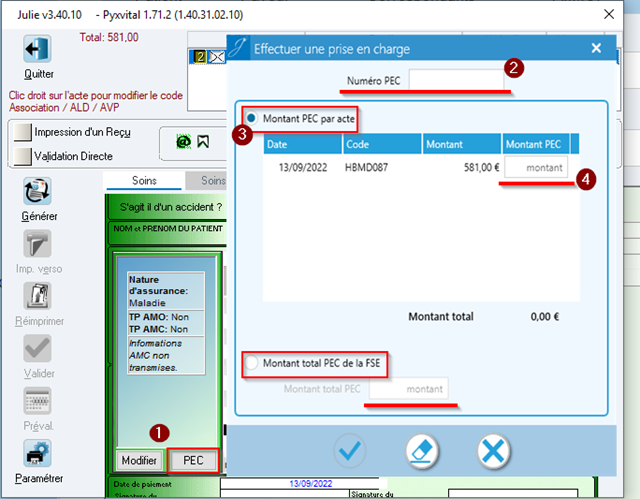Click the Date column header
640x499 pixels.
coord(302,144)
